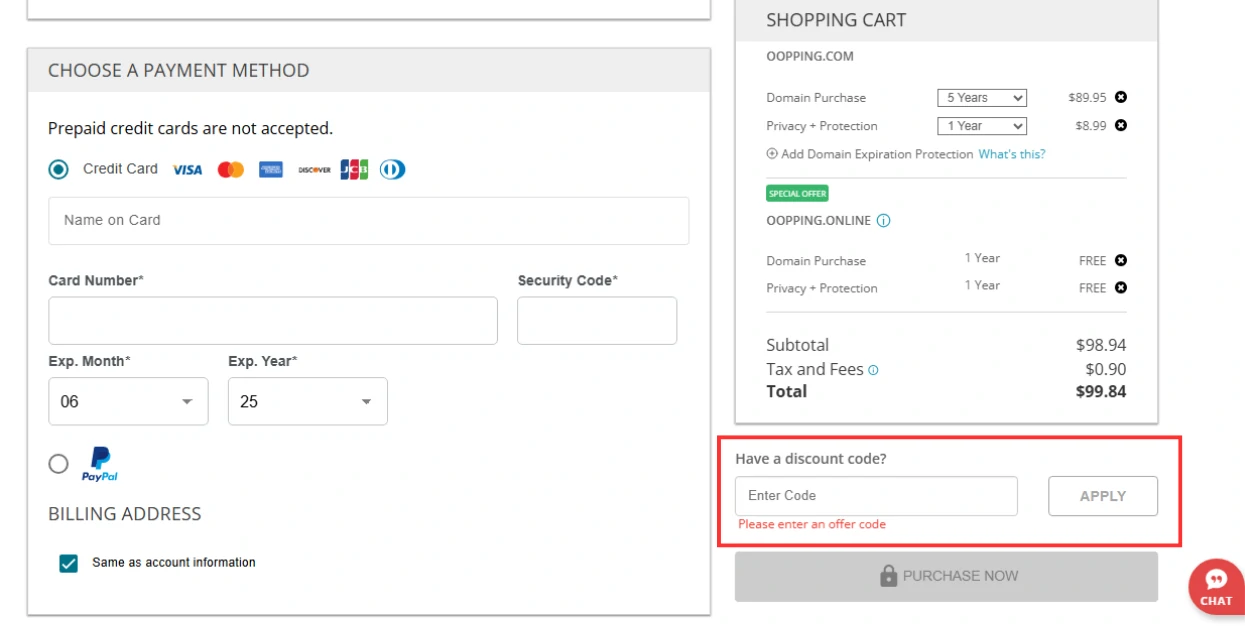The image size is (1245, 626).
Task: Click the PURCHASE NOW button
Action: (946, 576)
